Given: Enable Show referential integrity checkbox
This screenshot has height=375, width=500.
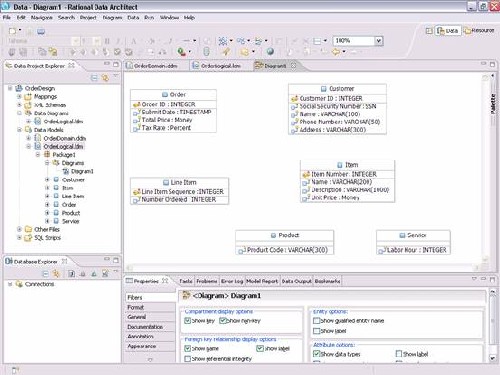Looking at the screenshot, I should pos(187,359).
